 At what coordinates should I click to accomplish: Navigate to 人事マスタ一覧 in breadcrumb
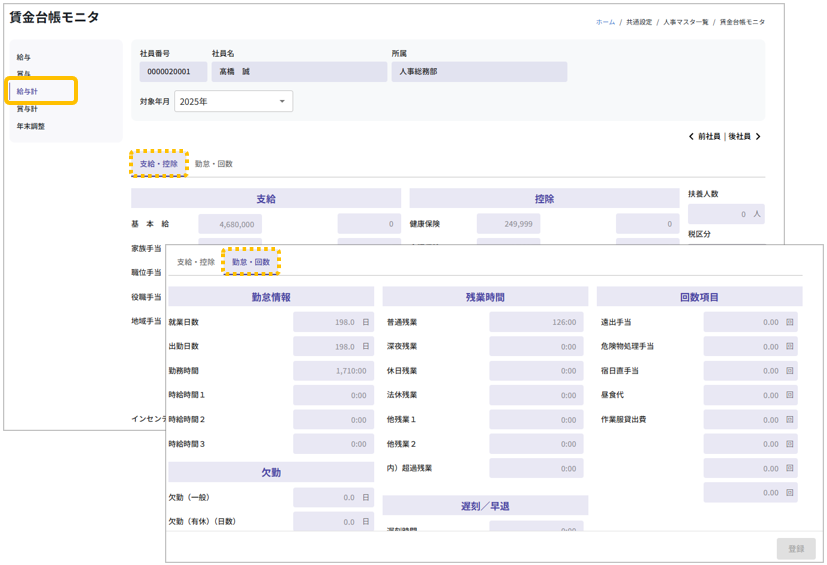685,22
